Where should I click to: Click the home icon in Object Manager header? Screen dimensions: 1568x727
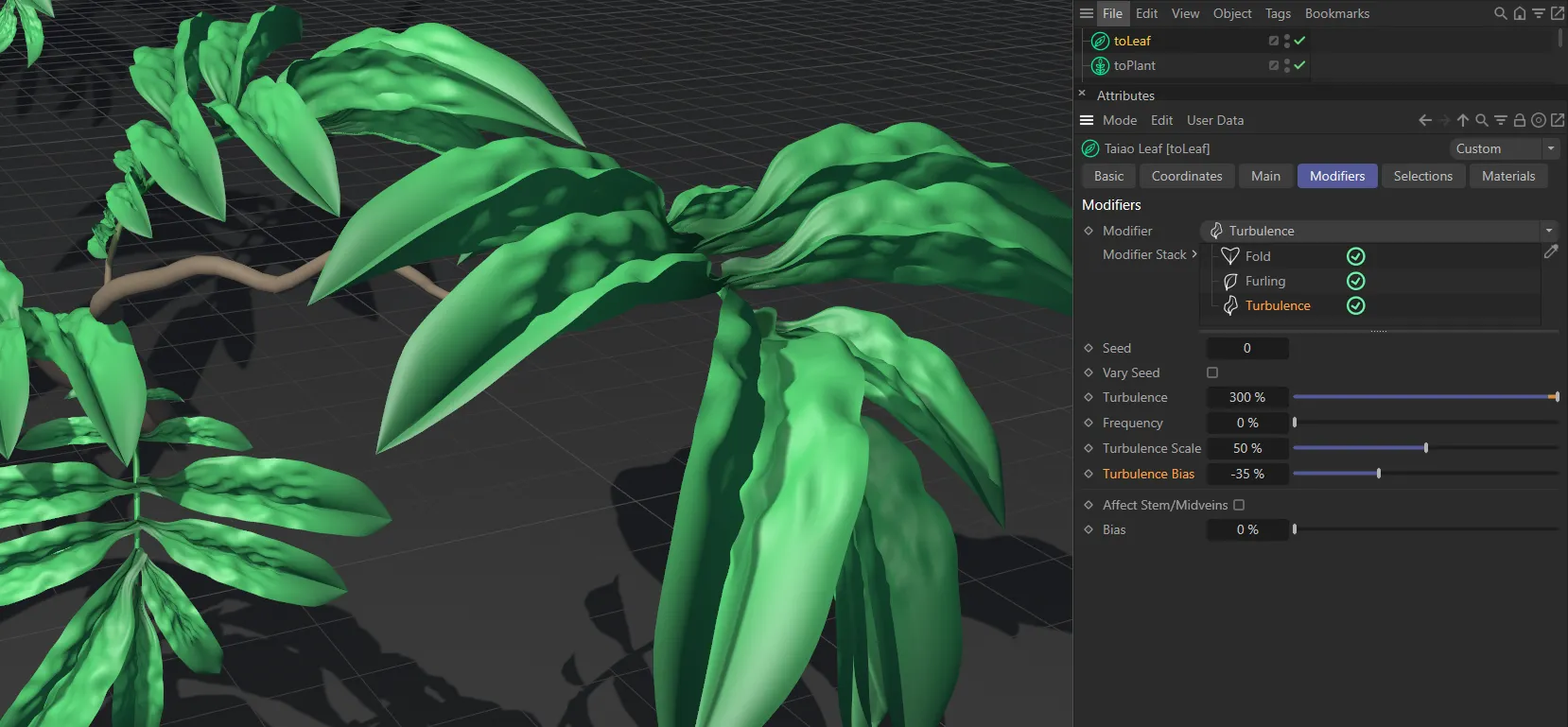(1520, 13)
